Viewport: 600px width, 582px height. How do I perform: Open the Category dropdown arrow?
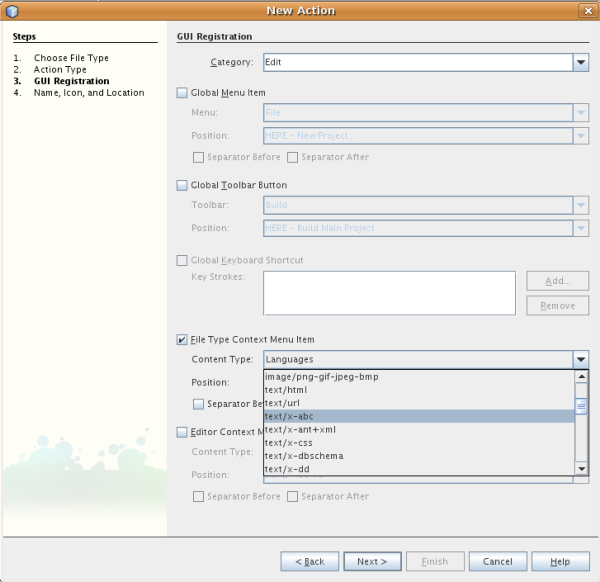tap(580, 62)
